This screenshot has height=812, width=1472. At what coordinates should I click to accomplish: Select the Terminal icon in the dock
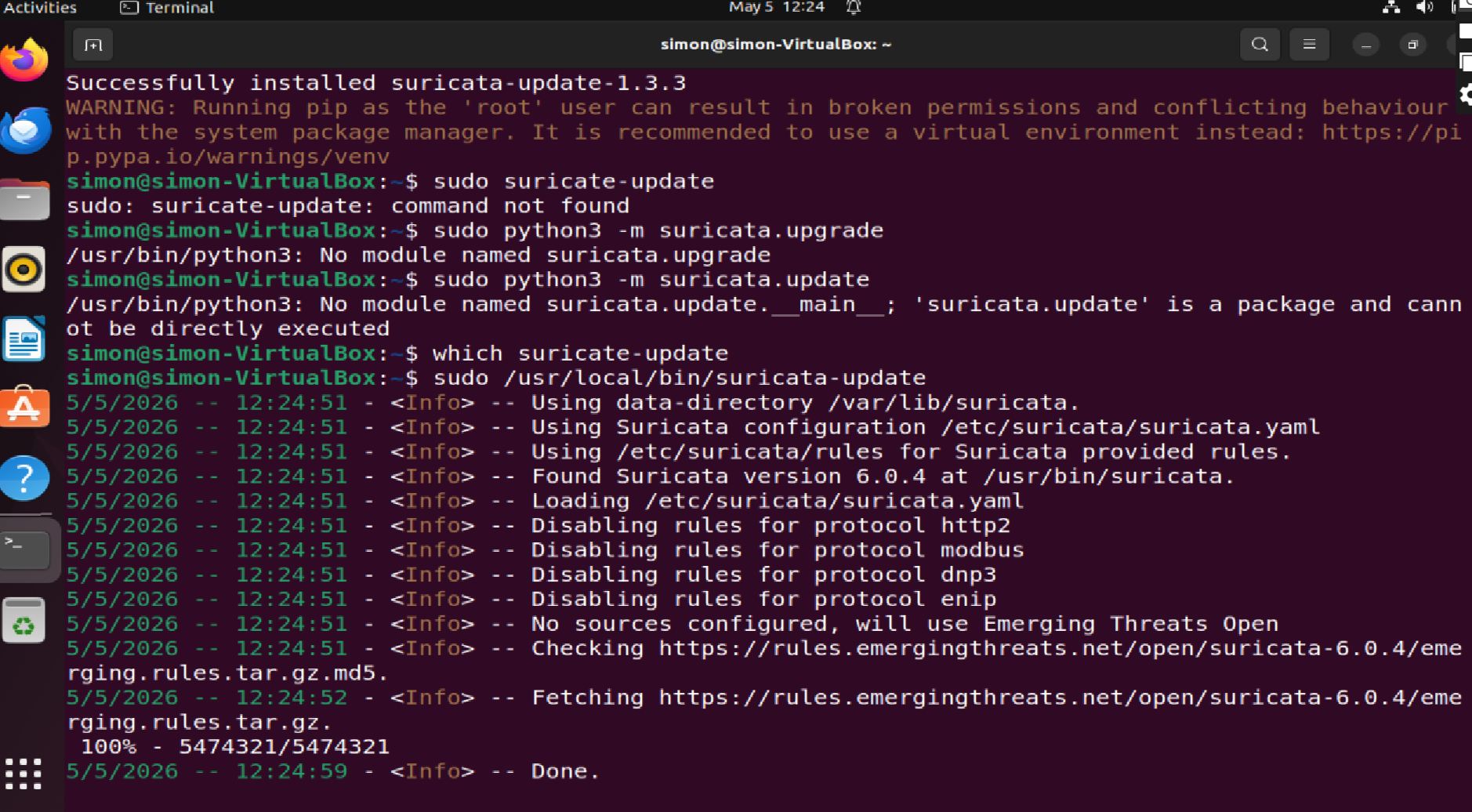[x=26, y=549]
